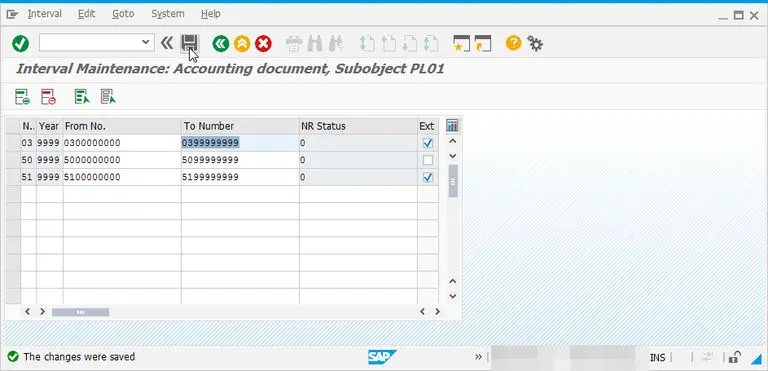Click the From No. column header
The width and height of the screenshot is (768, 371).
click(x=122, y=126)
